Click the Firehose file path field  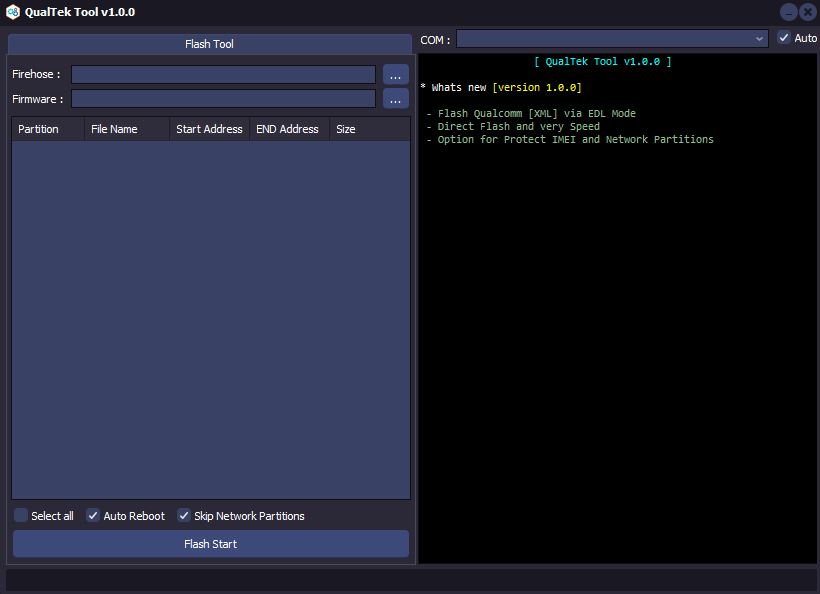point(223,74)
